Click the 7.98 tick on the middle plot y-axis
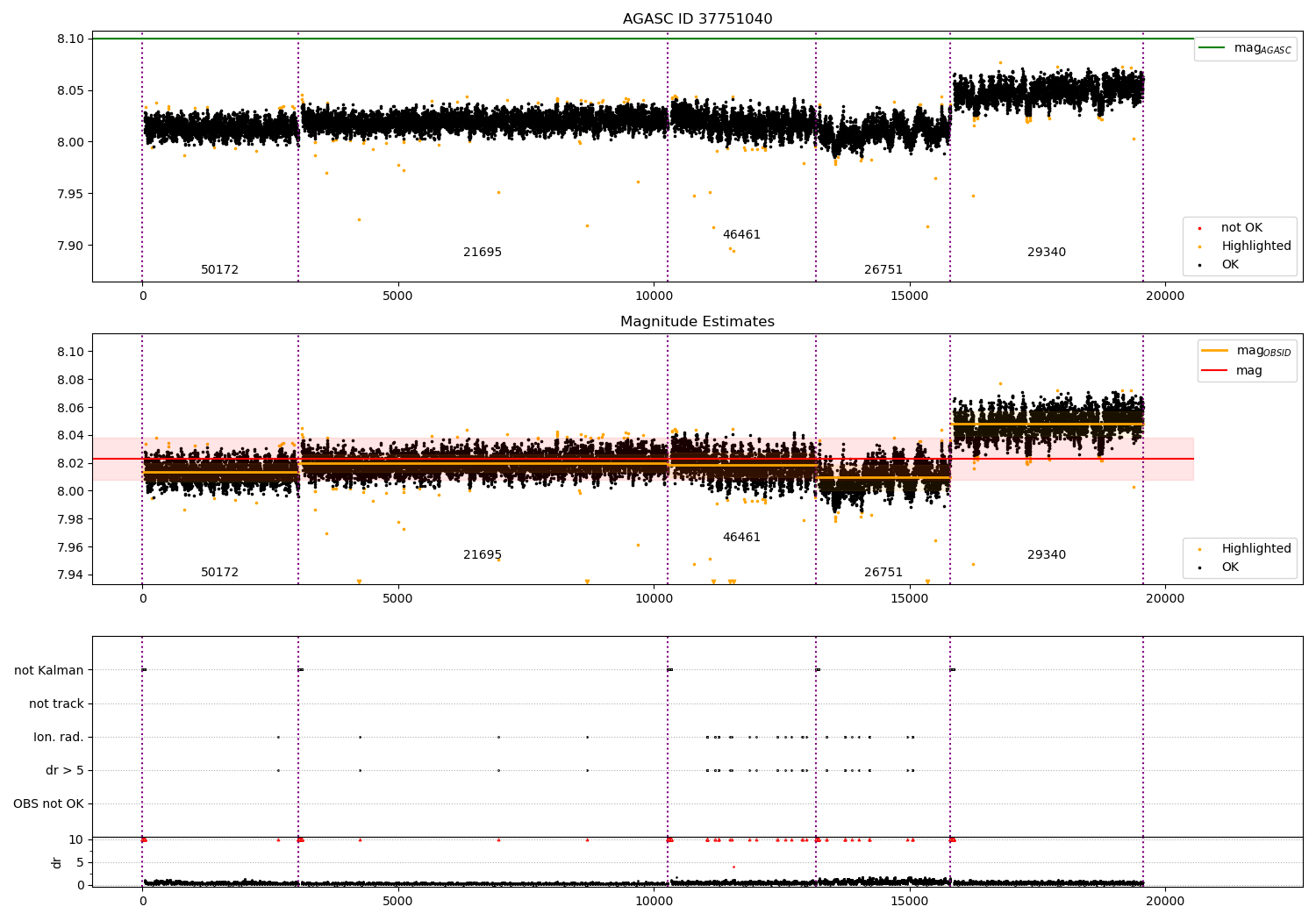Viewport: 1316px width, 921px height. [x=72, y=519]
